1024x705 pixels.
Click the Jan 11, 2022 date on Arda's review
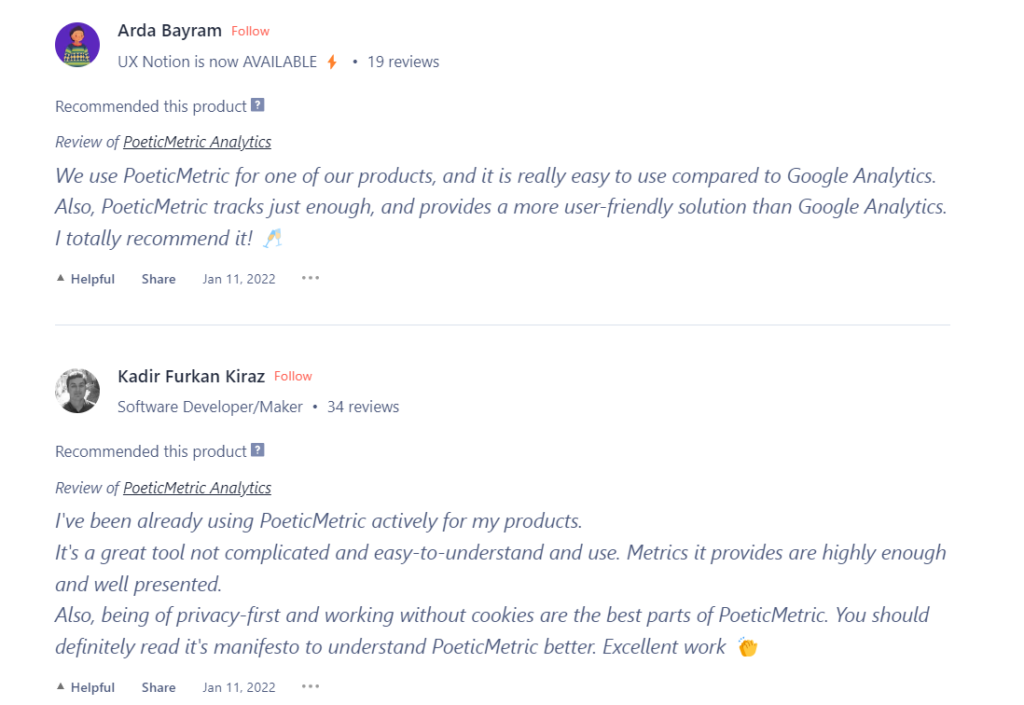coord(239,279)
